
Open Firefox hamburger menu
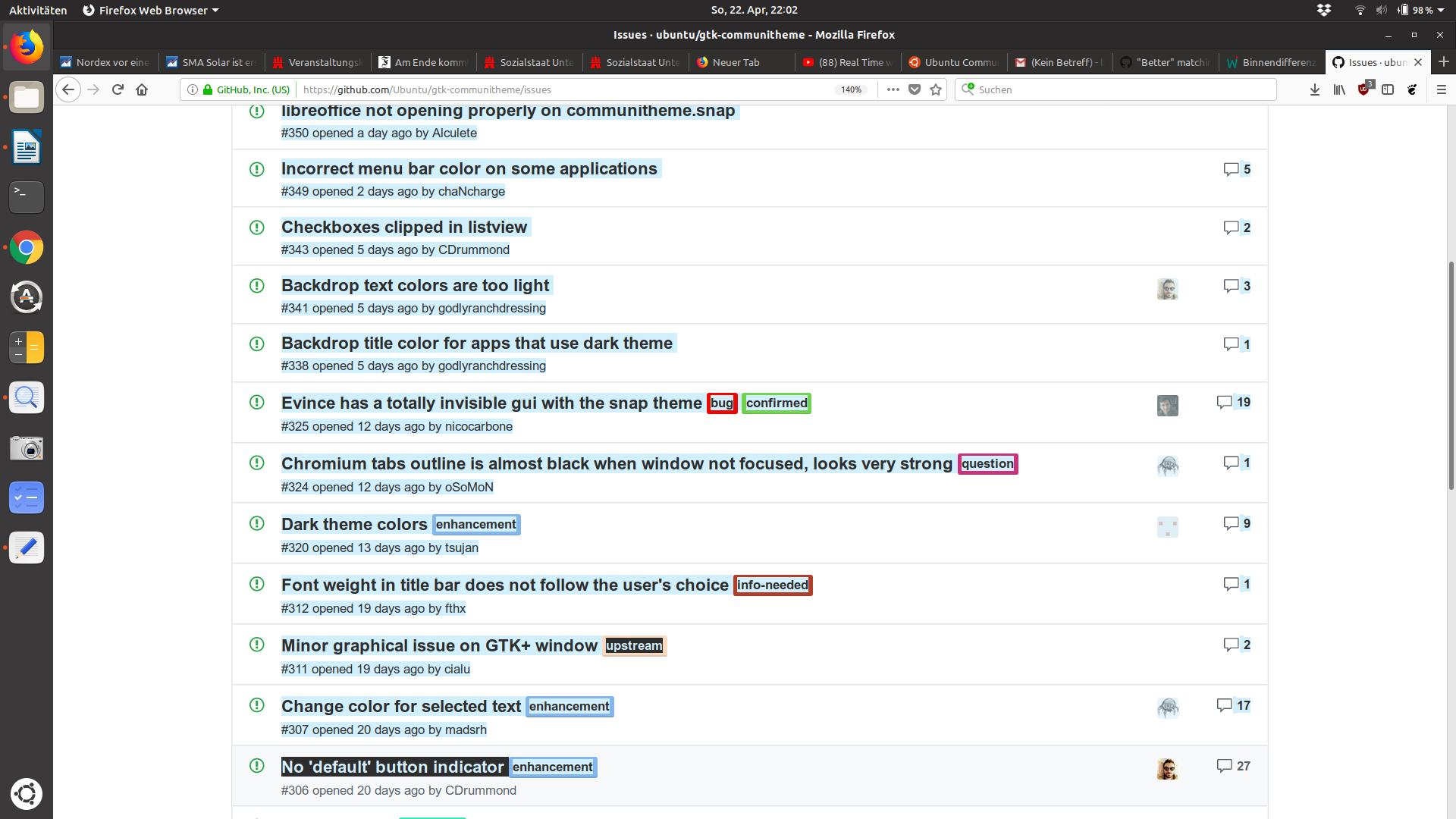pos(1442,89)
